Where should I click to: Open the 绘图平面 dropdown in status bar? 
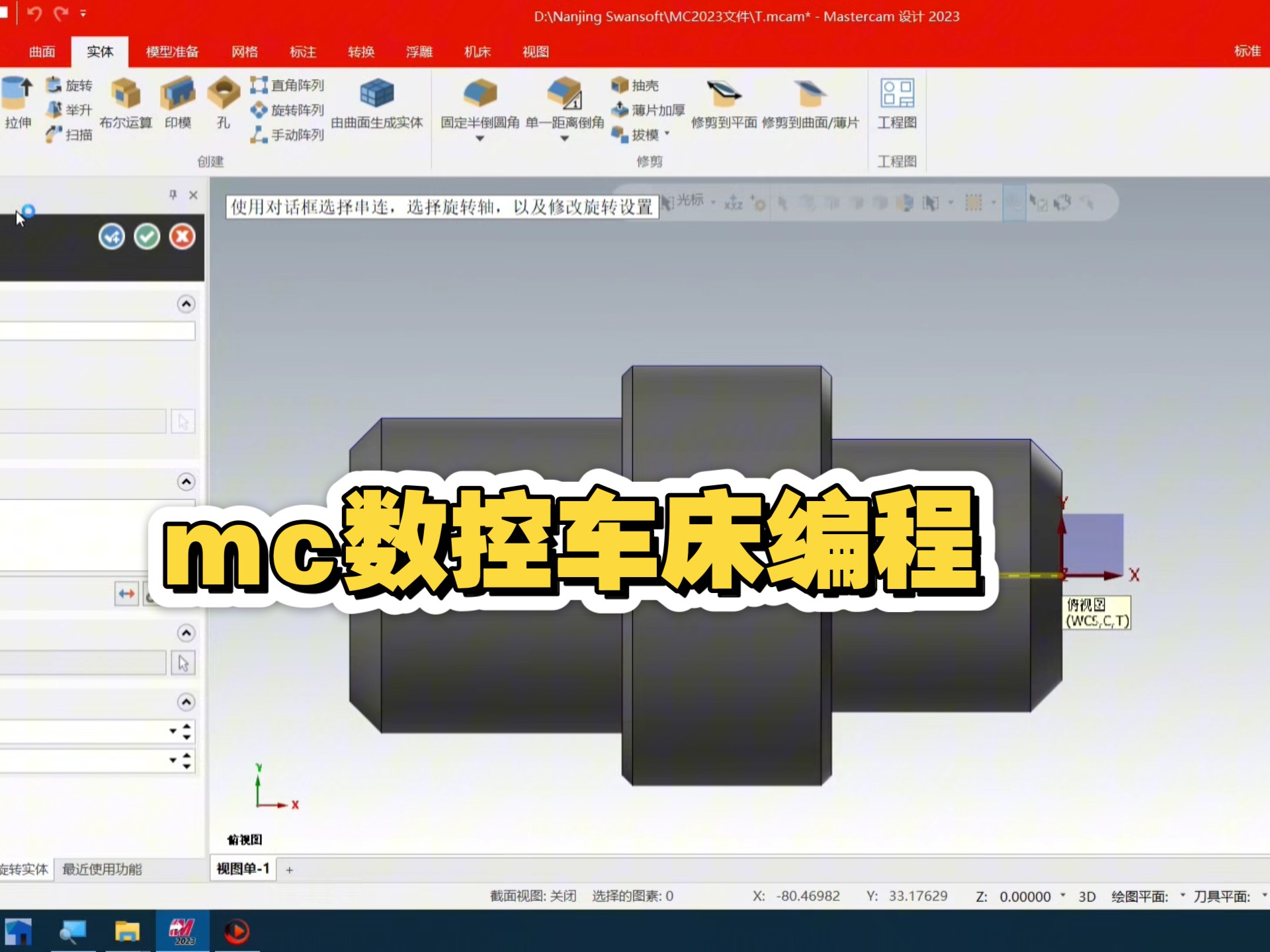1183,895
